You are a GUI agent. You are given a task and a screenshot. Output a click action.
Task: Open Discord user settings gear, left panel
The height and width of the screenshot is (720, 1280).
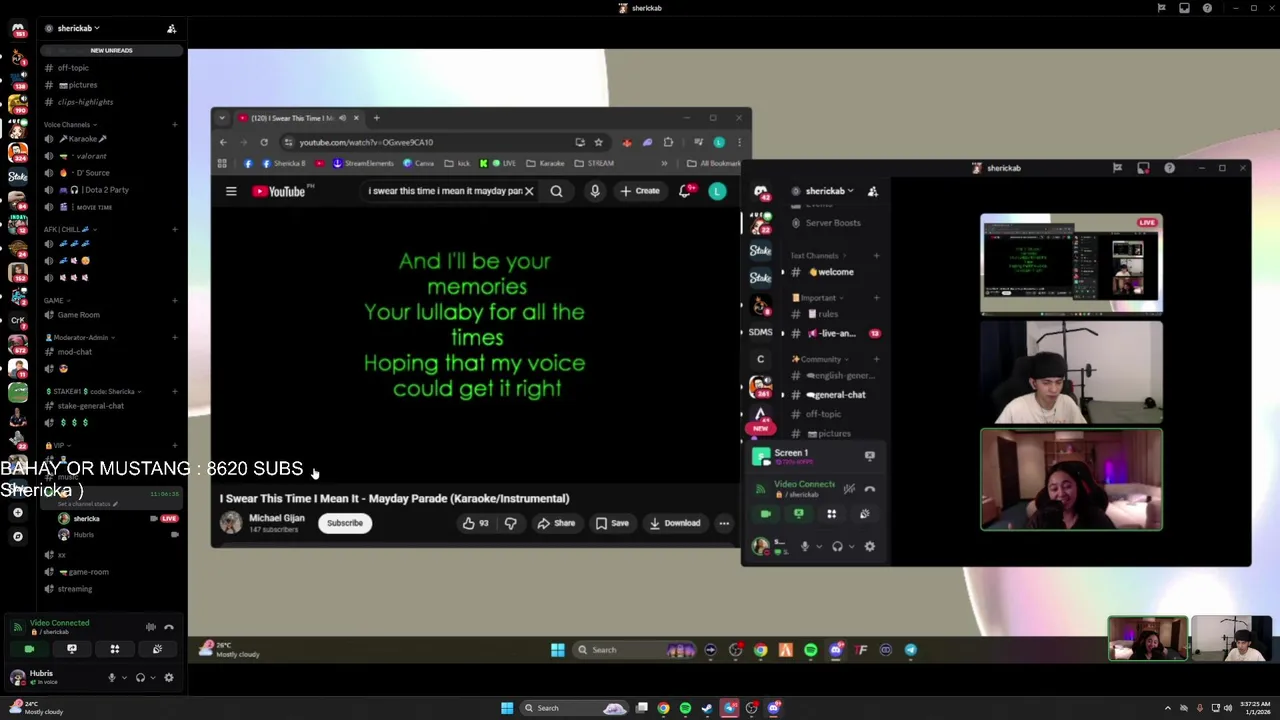169,677
